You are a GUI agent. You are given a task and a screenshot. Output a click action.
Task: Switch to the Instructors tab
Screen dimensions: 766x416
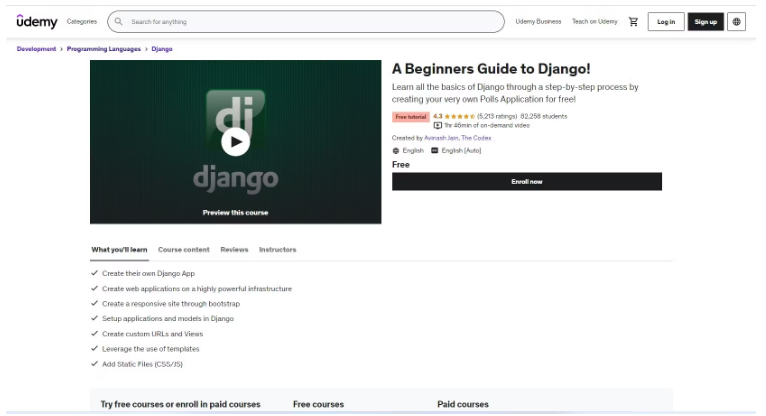coord(277,250)
